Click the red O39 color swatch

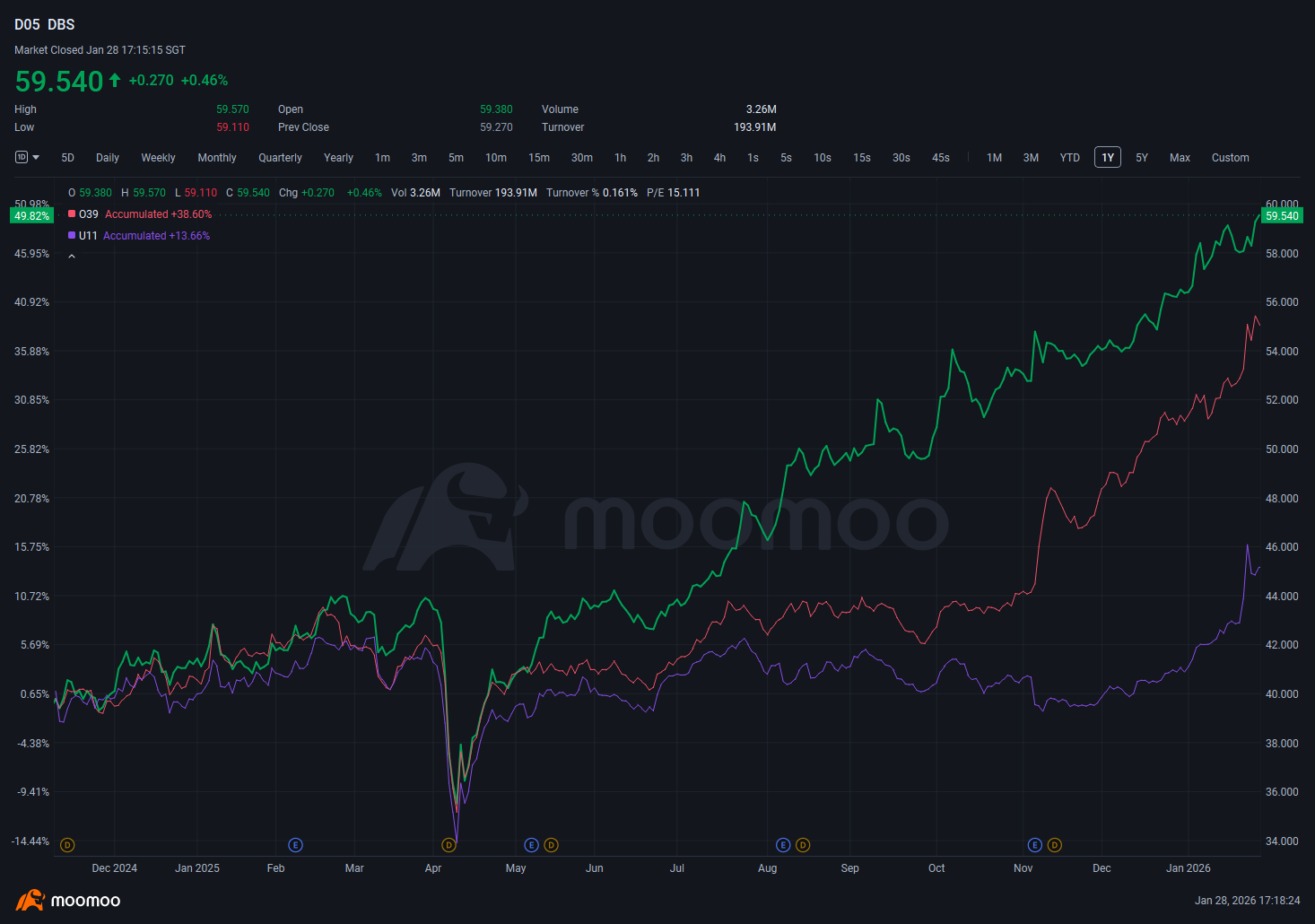tap(72, 214)
